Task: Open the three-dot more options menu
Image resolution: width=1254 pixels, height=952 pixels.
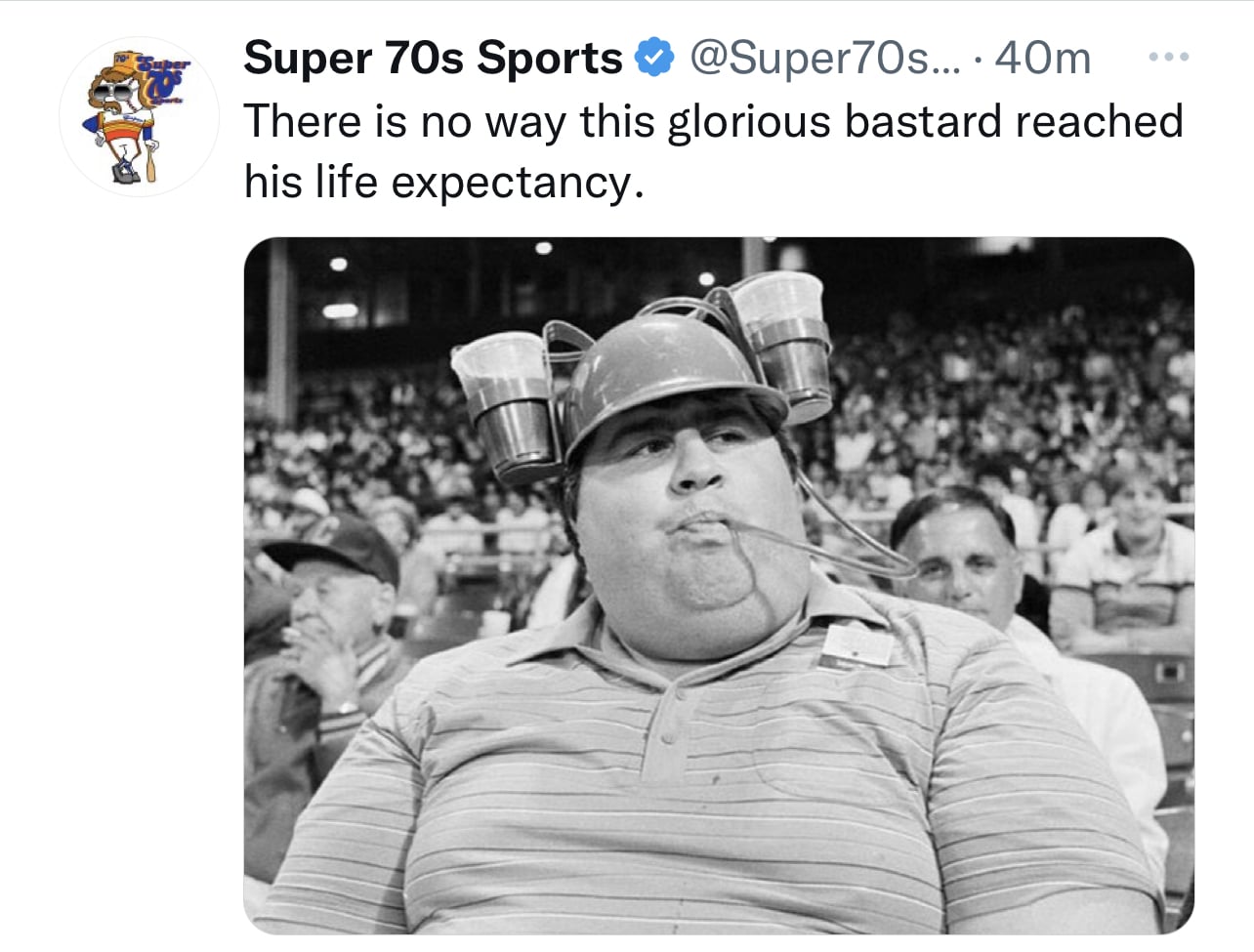Action: pos(1168,58)
